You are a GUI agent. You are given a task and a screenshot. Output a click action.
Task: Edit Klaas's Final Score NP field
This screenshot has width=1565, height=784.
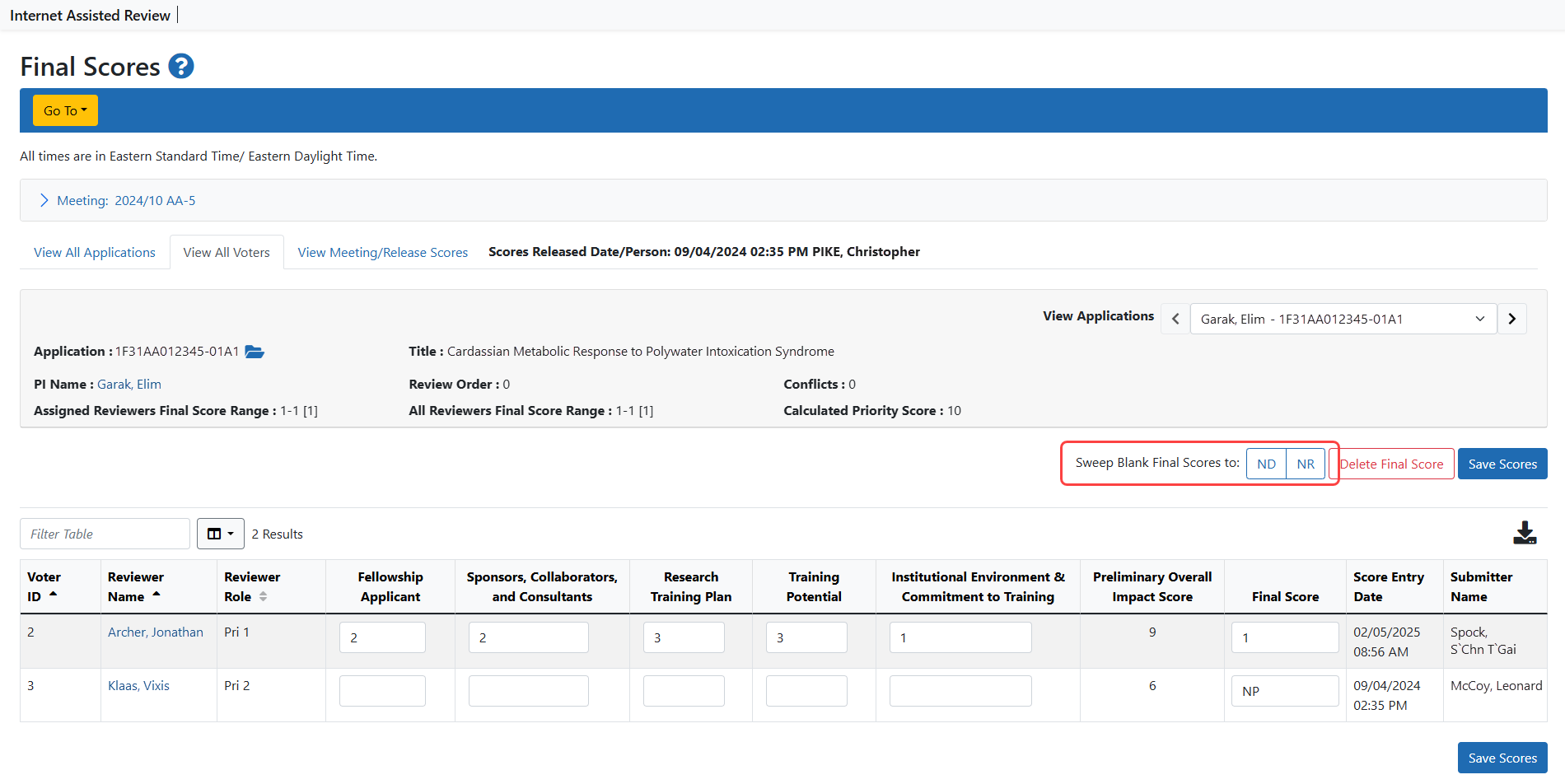1285,691
